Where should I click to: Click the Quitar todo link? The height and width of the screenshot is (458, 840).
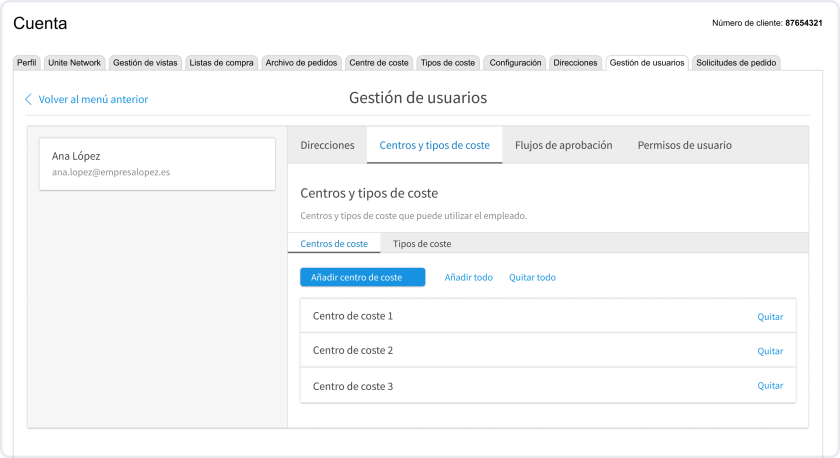(532, 277)
